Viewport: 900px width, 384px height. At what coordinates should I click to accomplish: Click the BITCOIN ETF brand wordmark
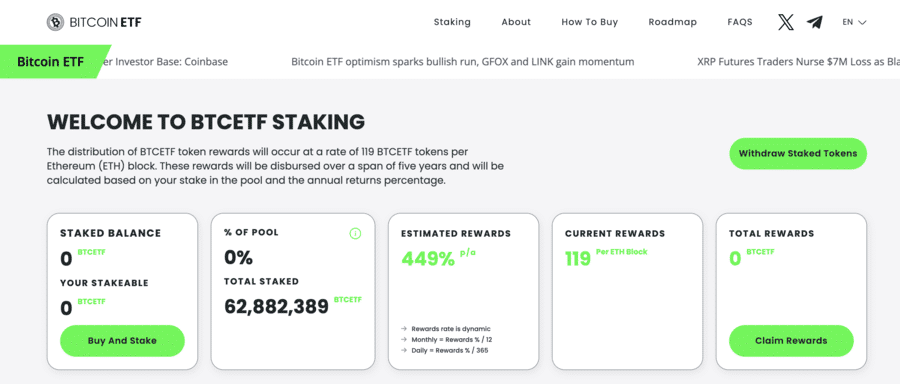[x=105, y=22]
